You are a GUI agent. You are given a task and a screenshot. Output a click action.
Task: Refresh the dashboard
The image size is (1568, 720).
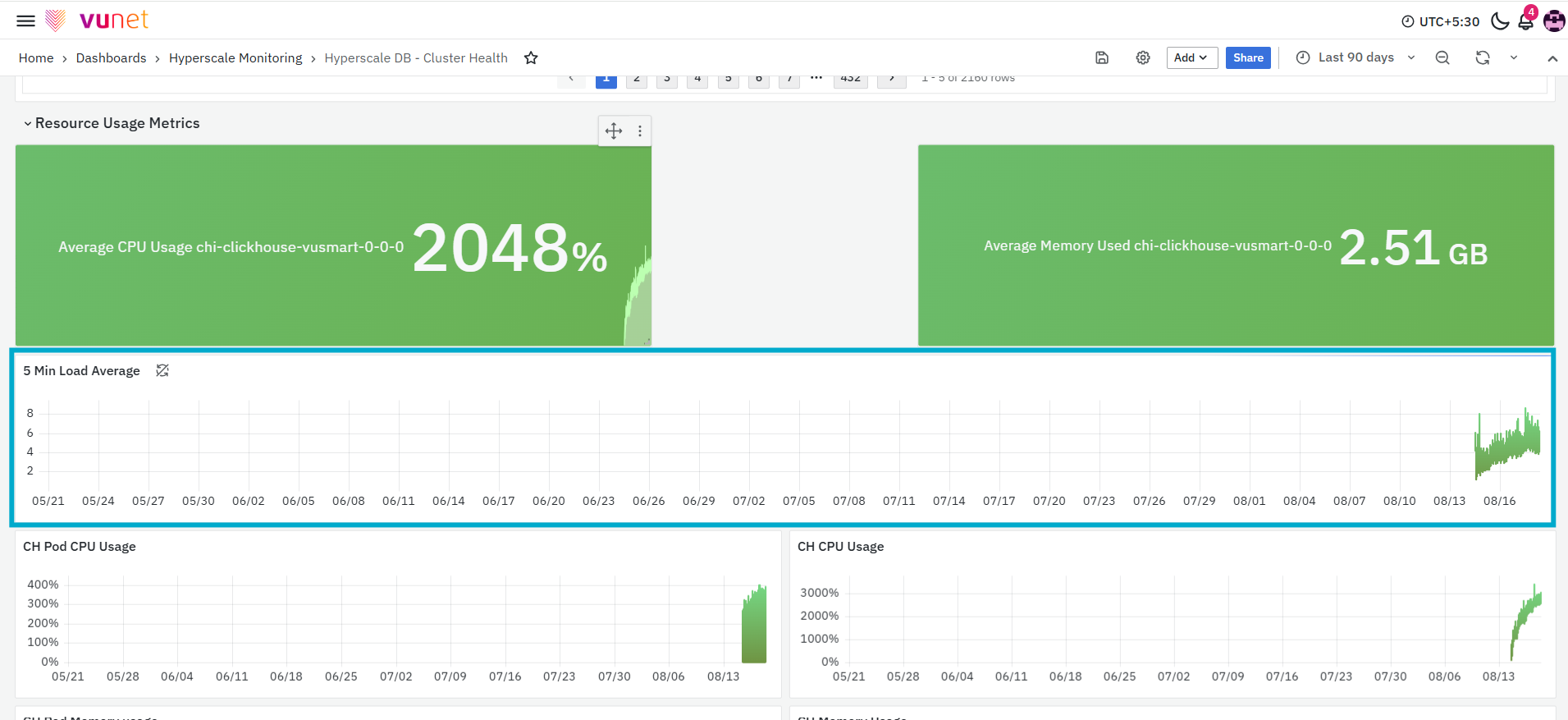click(1483, 57)
